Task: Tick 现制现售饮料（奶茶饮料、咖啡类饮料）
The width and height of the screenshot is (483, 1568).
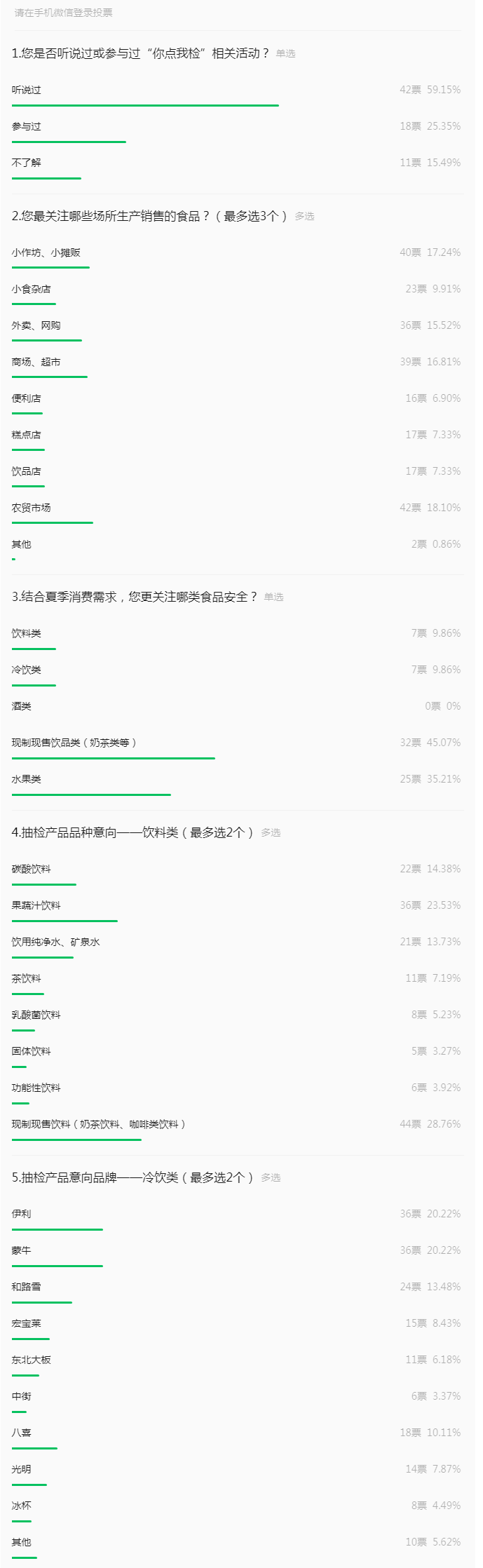Action: 236,1128
